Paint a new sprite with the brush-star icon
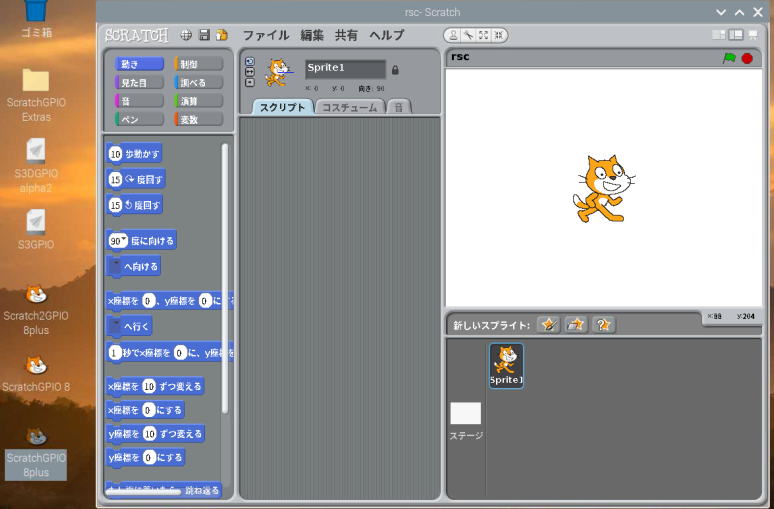 pos(548,325)
